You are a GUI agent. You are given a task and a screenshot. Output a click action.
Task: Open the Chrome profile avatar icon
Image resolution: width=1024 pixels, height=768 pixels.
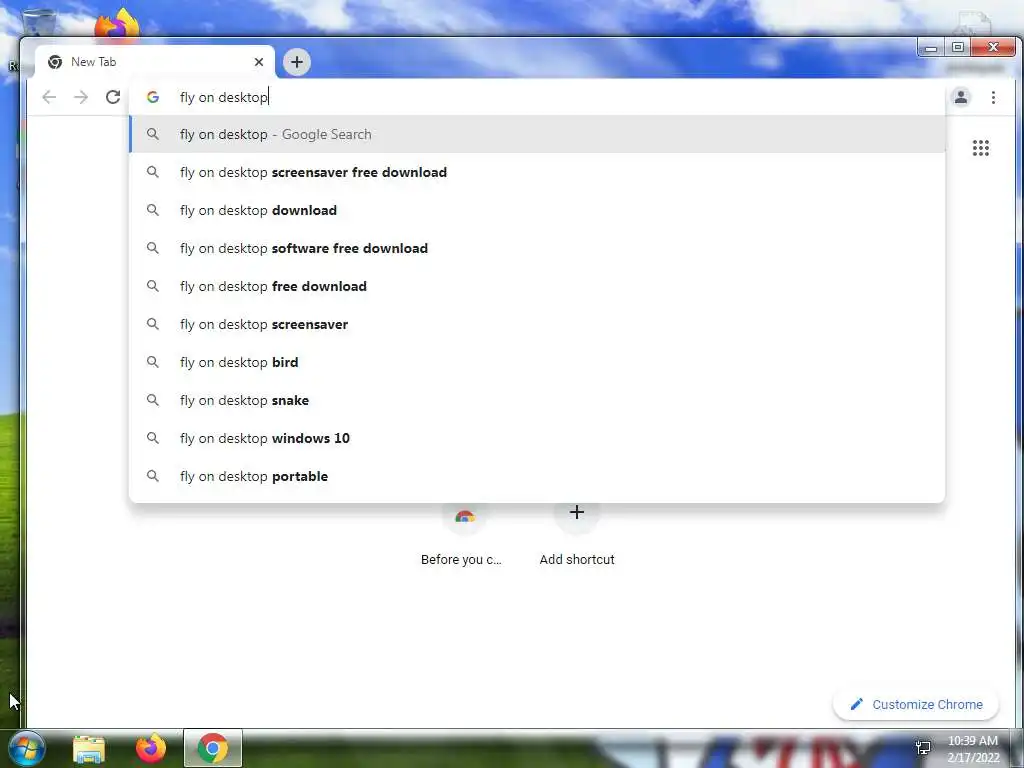[x=961, y=97]
